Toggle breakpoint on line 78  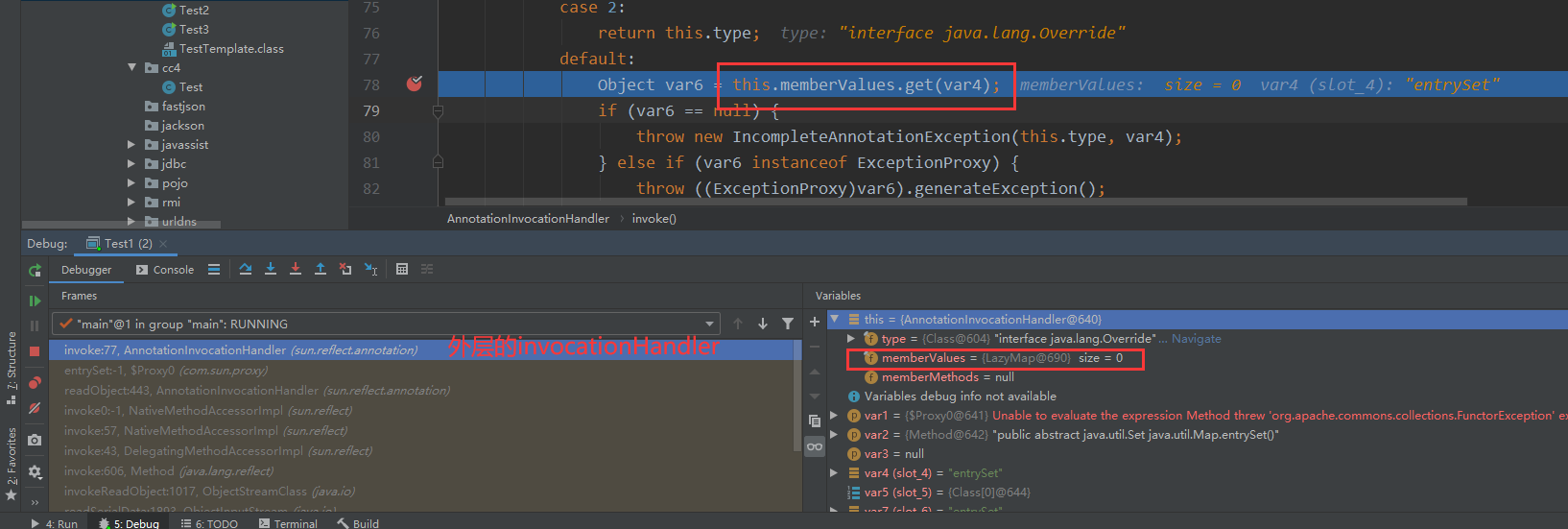[415, 84]
